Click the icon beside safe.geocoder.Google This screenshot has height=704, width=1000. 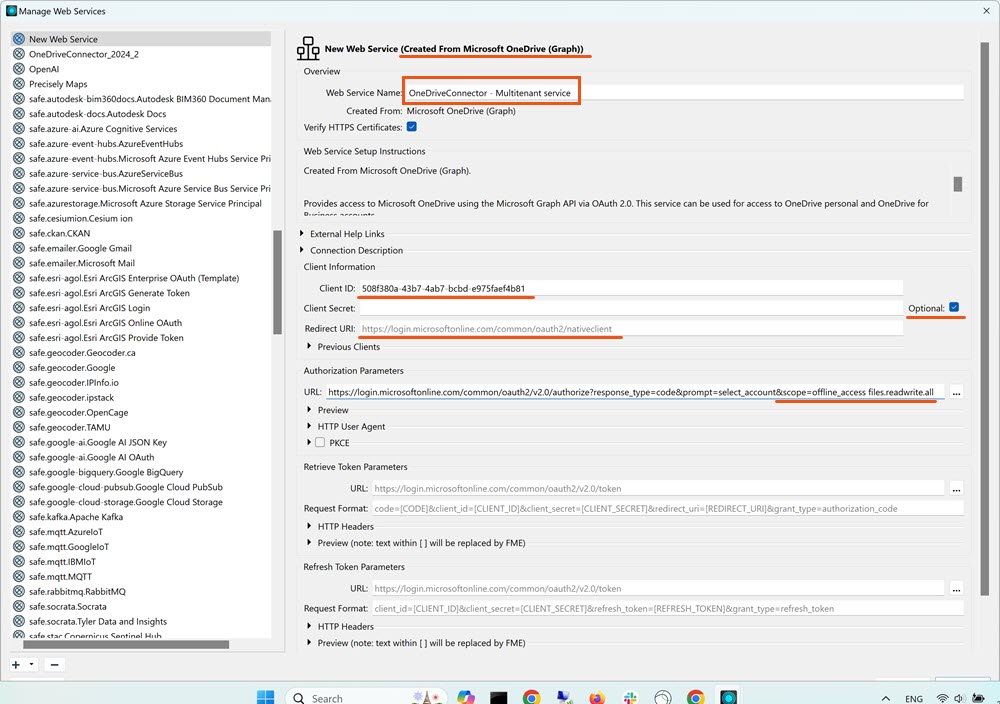19,367
